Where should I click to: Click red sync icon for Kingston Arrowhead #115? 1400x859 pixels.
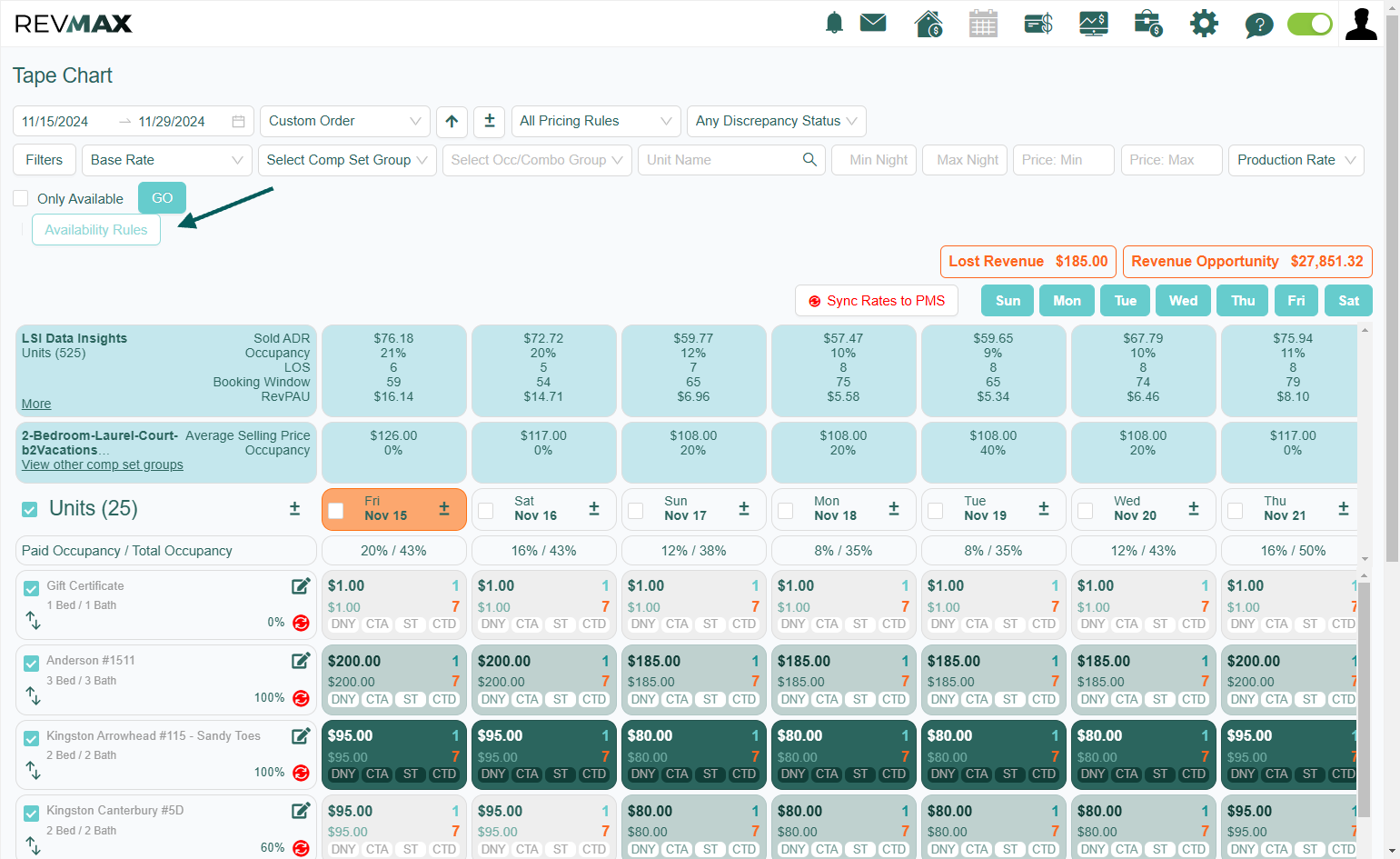point(302,773)
